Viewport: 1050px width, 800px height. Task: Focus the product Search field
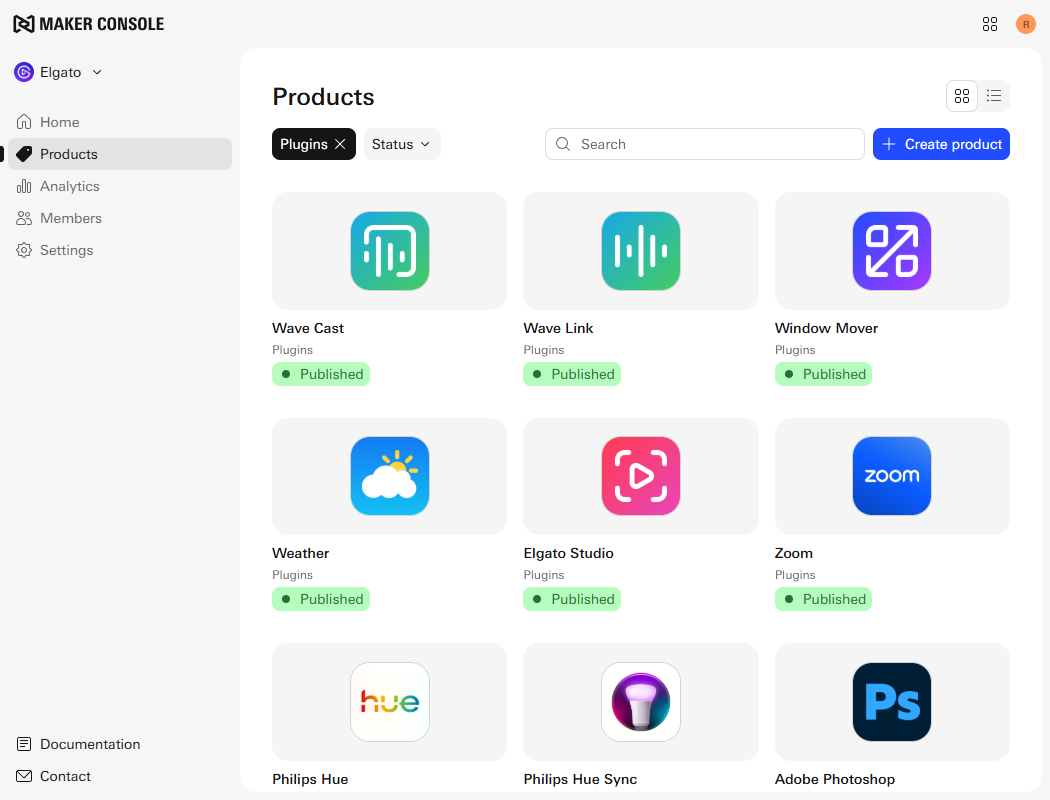(x=715, y=144)
